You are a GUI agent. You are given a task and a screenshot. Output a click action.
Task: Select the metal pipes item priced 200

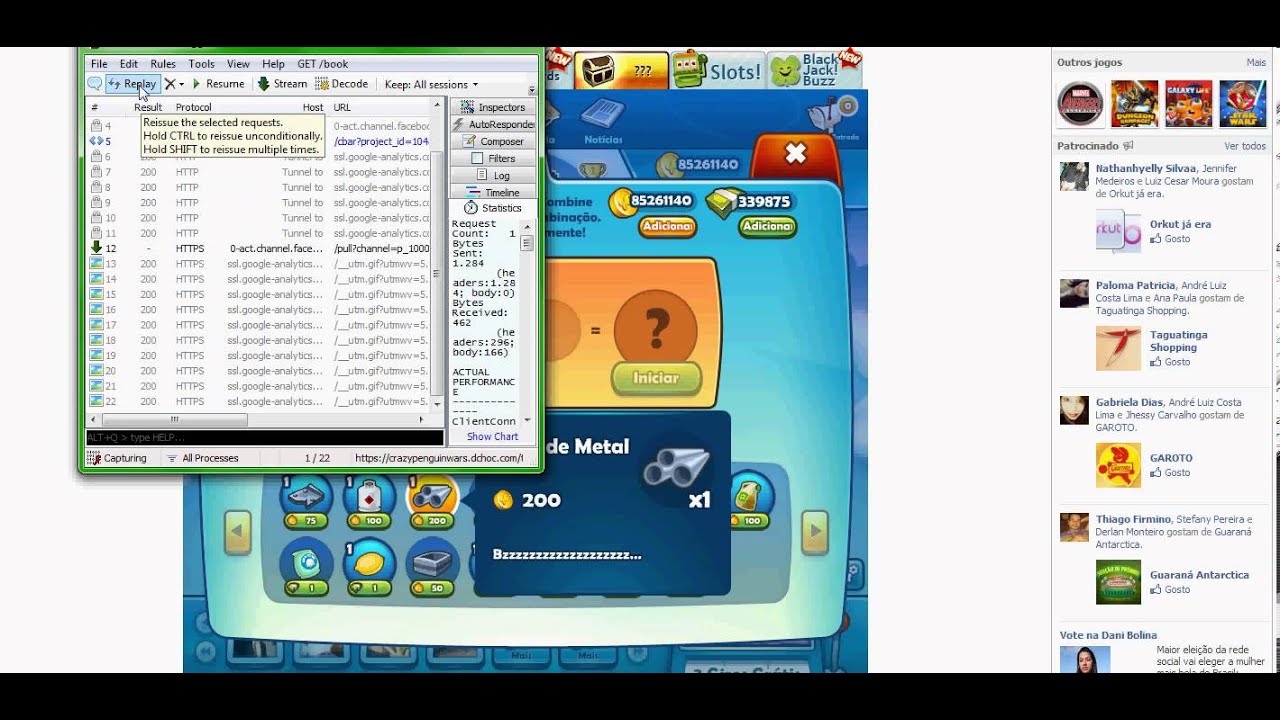pos(431,501)
